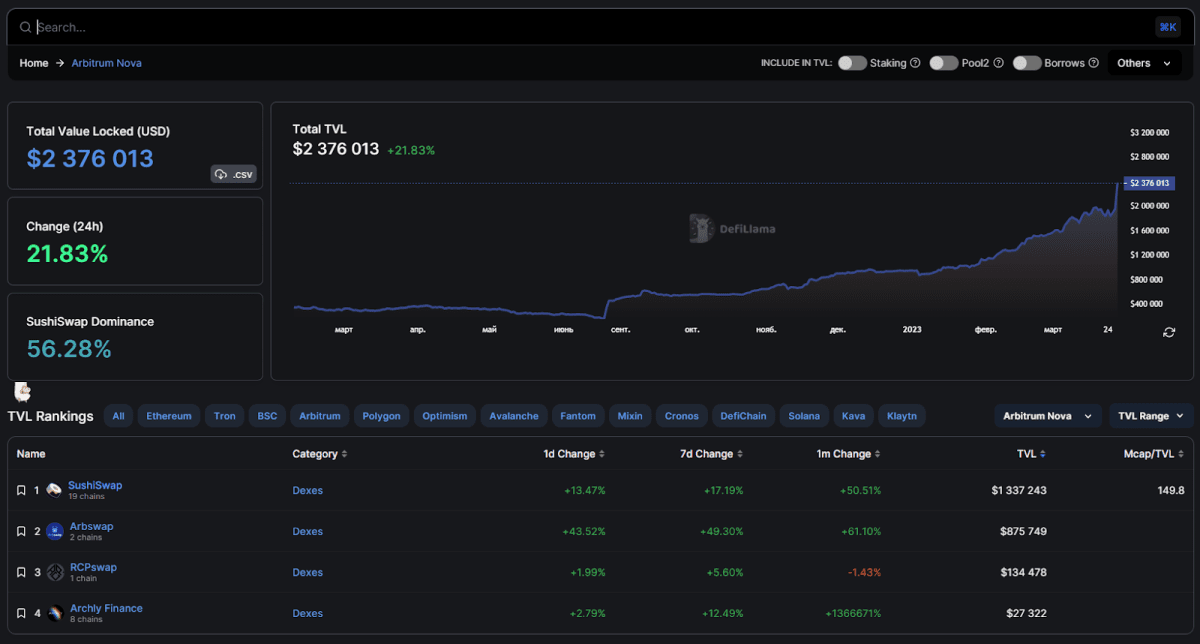Select the Tron chain tab
Image resolution: width=1200 pixels, height=644 pixels.
pyautogui.click(x=225, y=416)
